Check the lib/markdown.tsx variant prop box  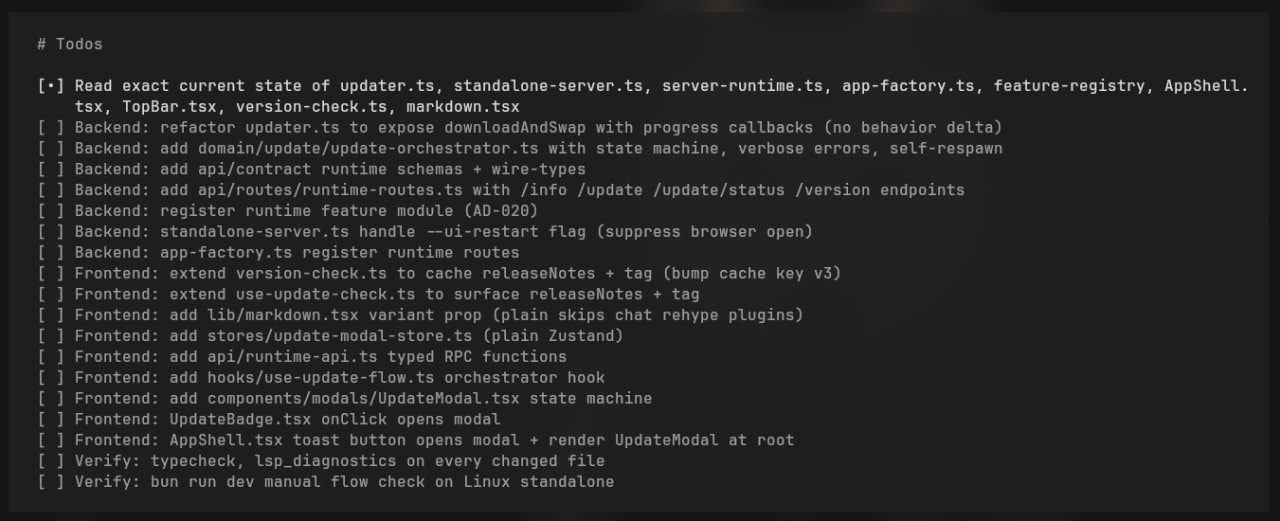coord(50,315)
